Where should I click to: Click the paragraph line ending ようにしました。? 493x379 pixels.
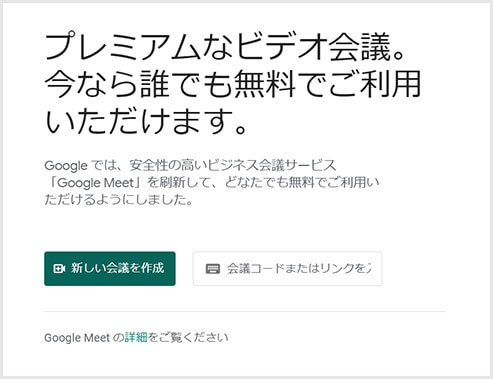119,200
